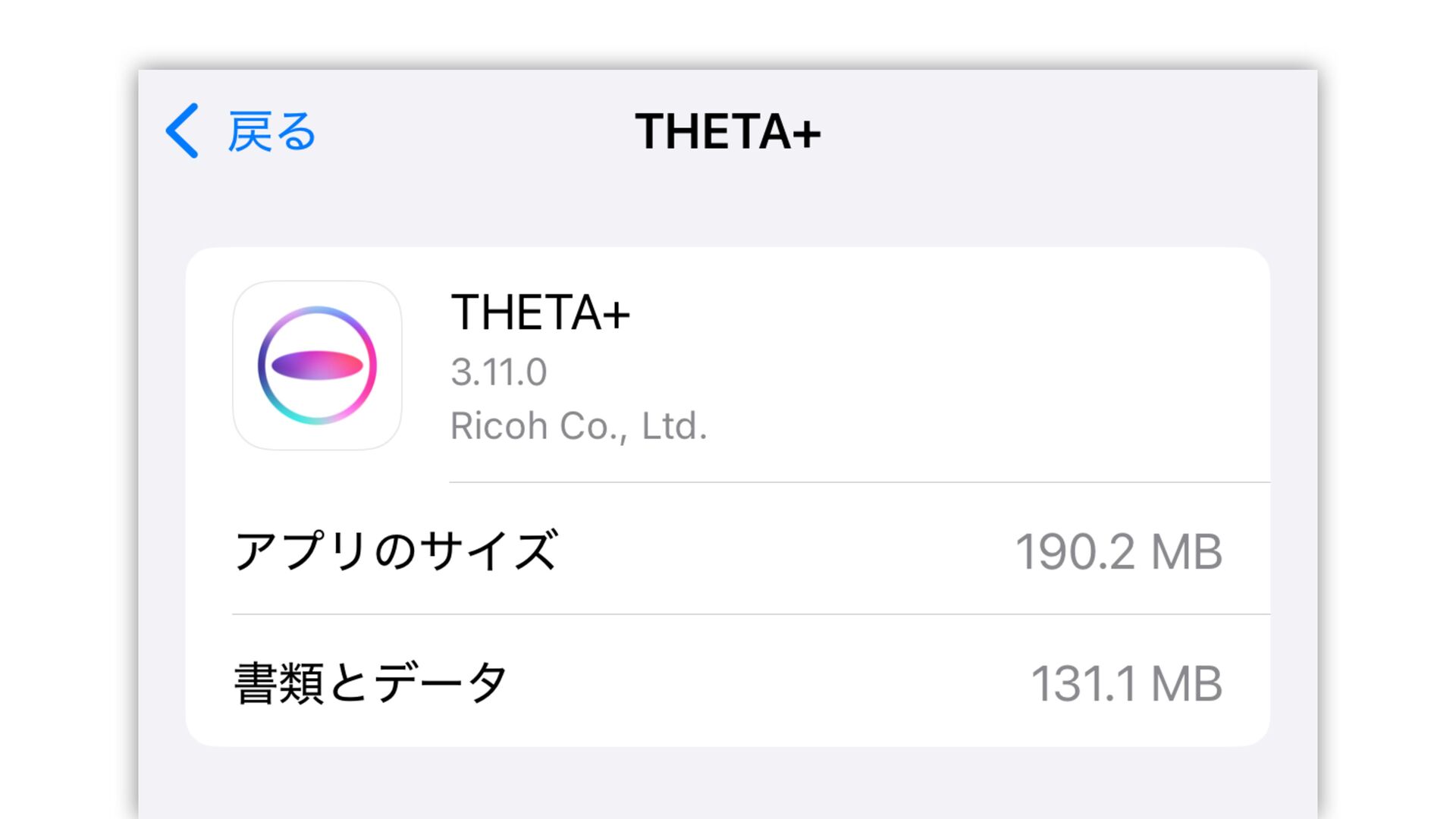The width and height of the screenshot is (1456, 819).
Task: Select the THETA+ app name in card
Action: 541,312
